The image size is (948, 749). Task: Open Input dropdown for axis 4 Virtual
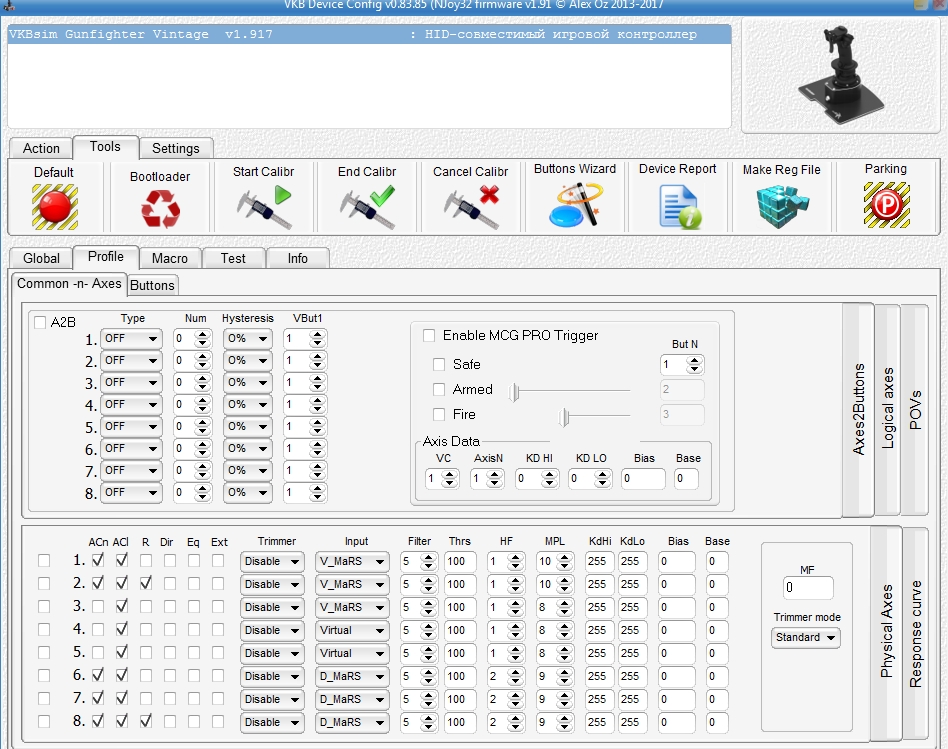(x=352, y=630)
